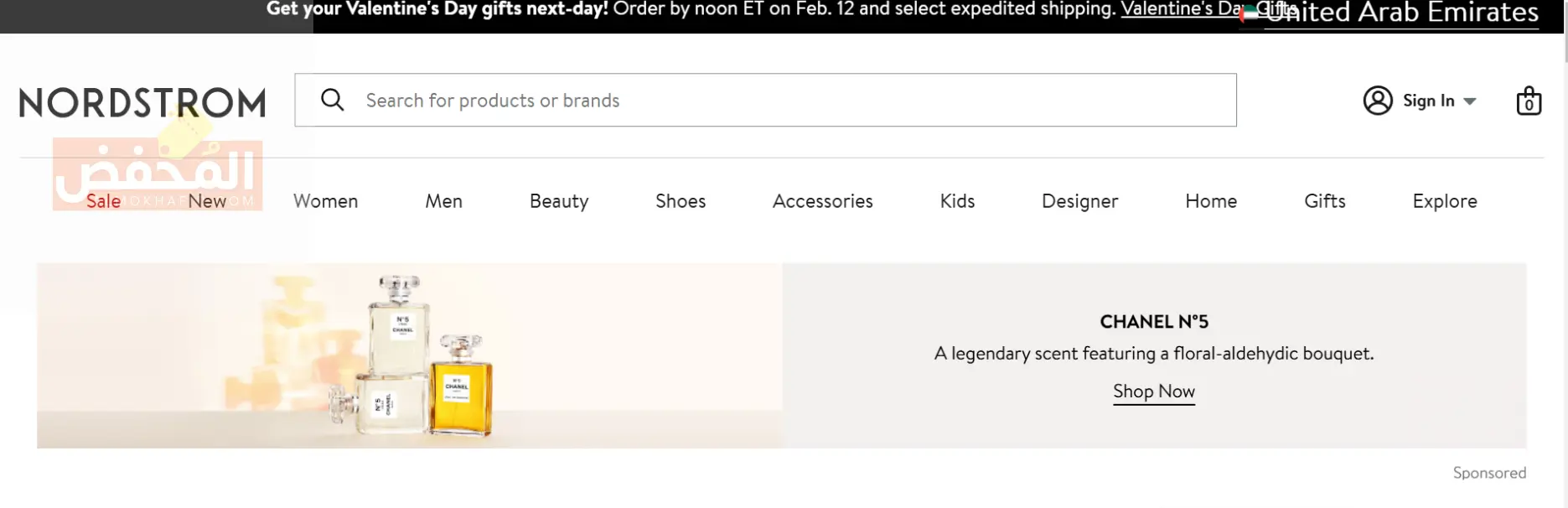The height and width of the screenshot is (508, 1568).
Task: Click the Nordstrom logo
Action: (142, 103)
